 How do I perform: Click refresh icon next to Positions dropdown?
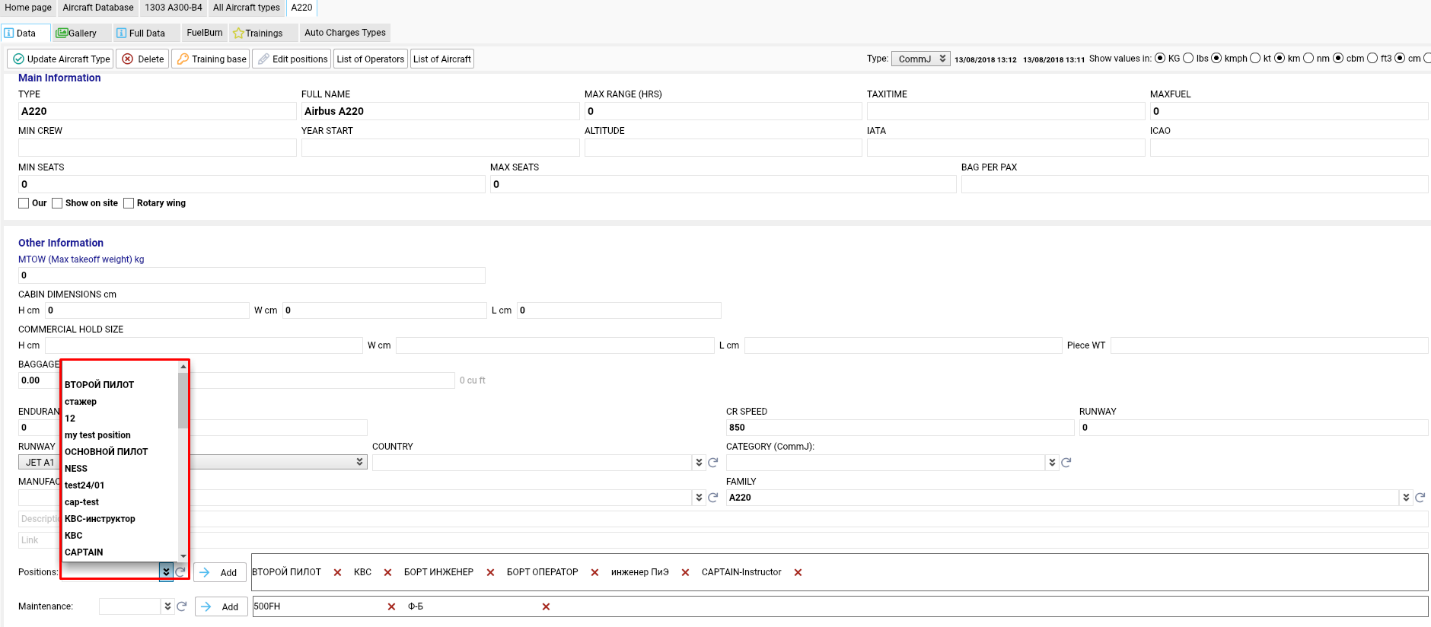(x=181, y=572)
